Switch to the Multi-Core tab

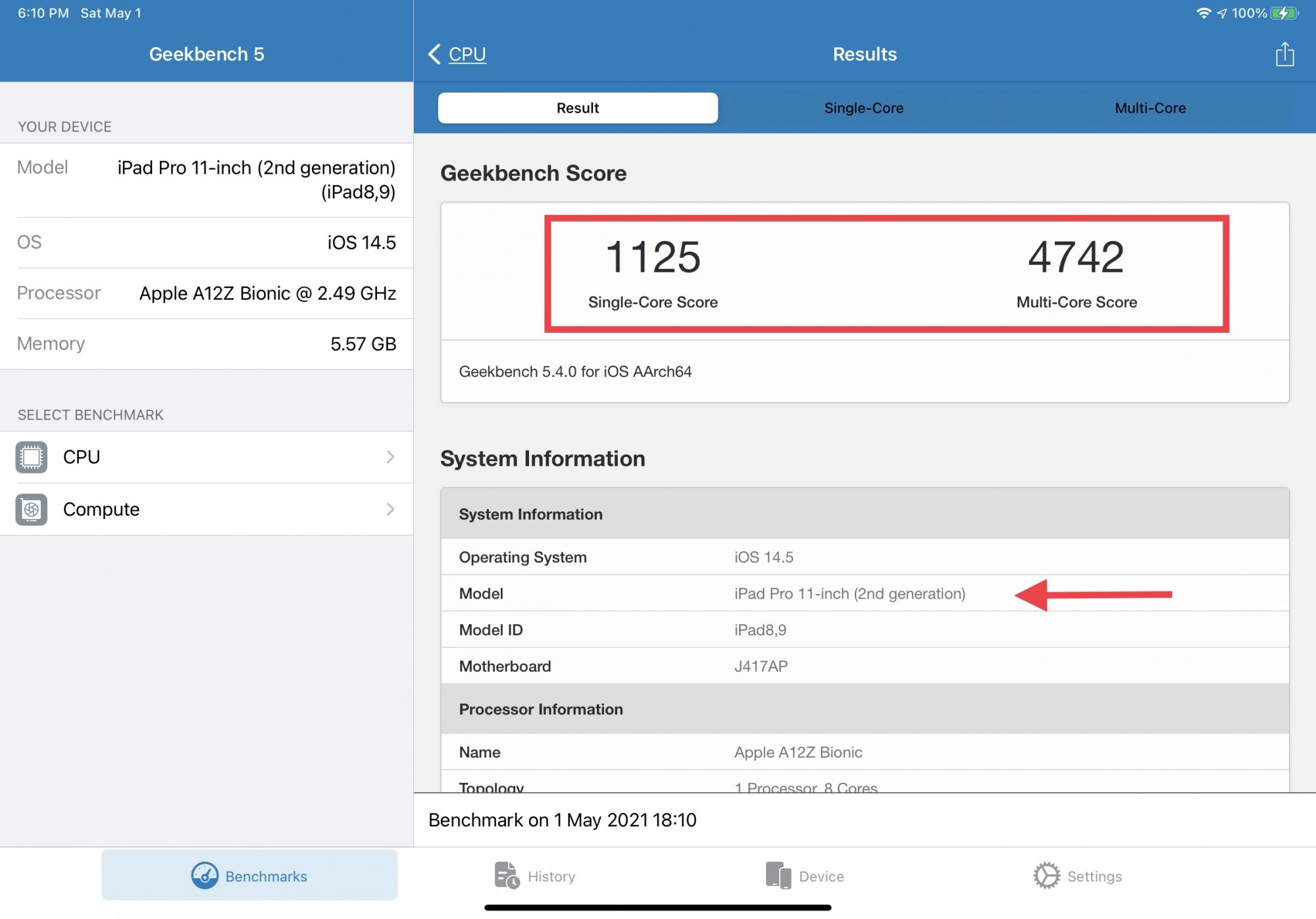(1150, 108)
